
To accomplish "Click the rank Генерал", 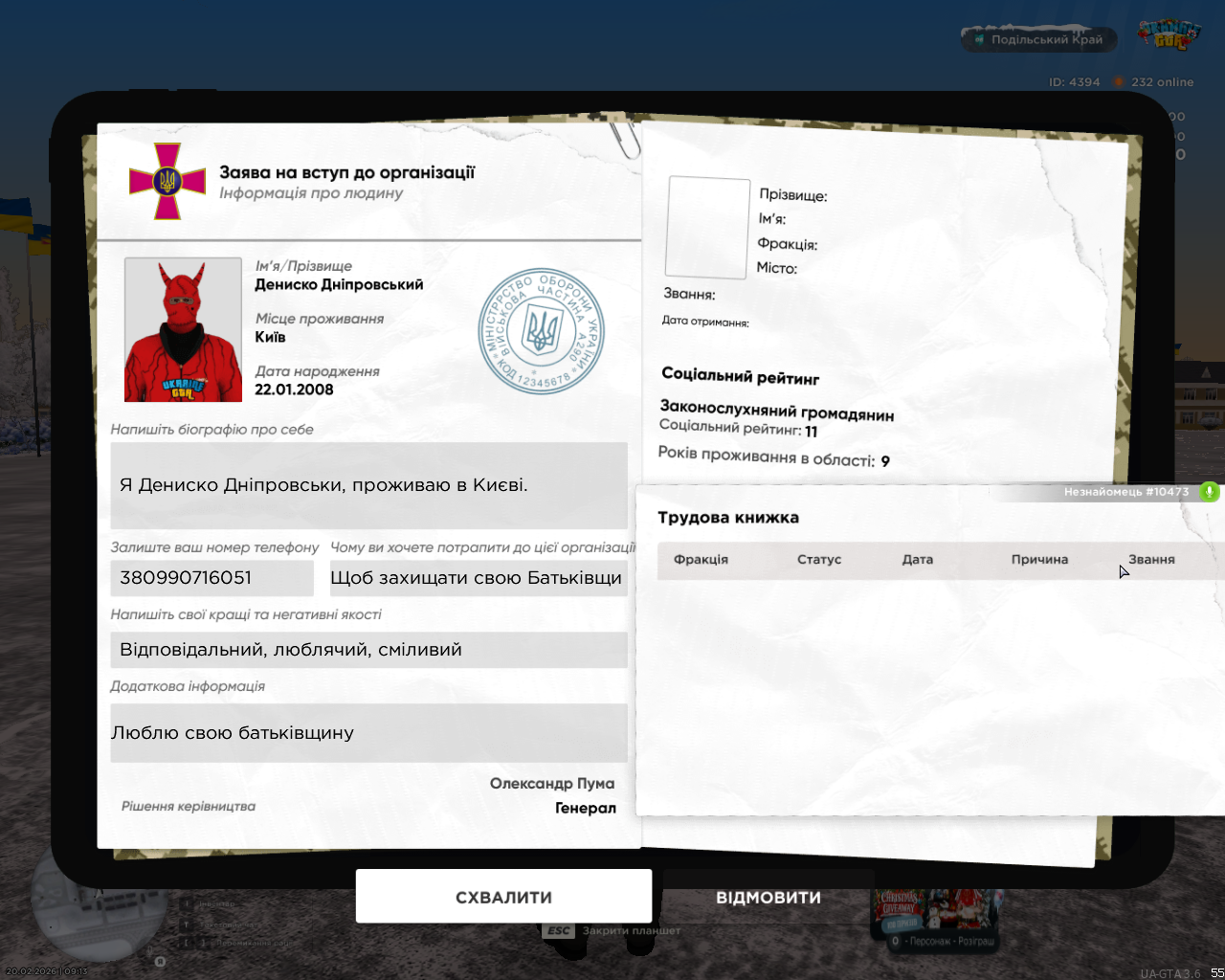I will 586,809.
